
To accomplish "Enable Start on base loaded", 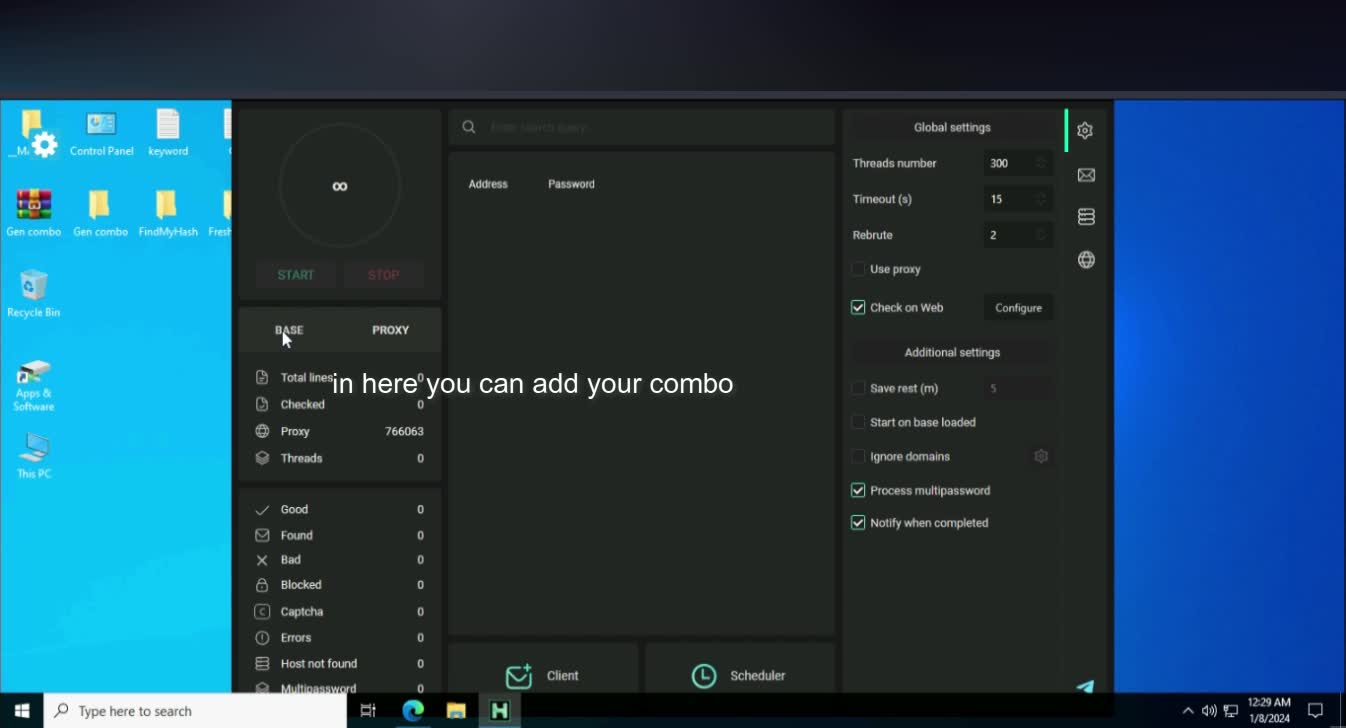I will (x=858, y=422).
